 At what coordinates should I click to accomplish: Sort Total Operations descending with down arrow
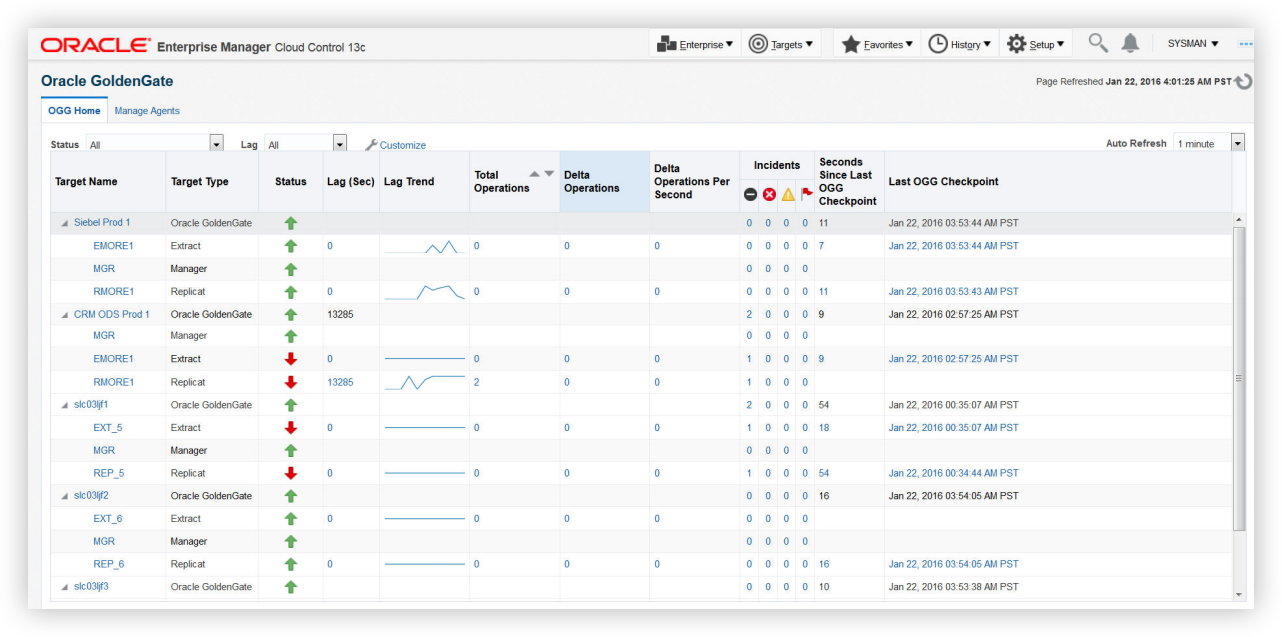[548, 174]
